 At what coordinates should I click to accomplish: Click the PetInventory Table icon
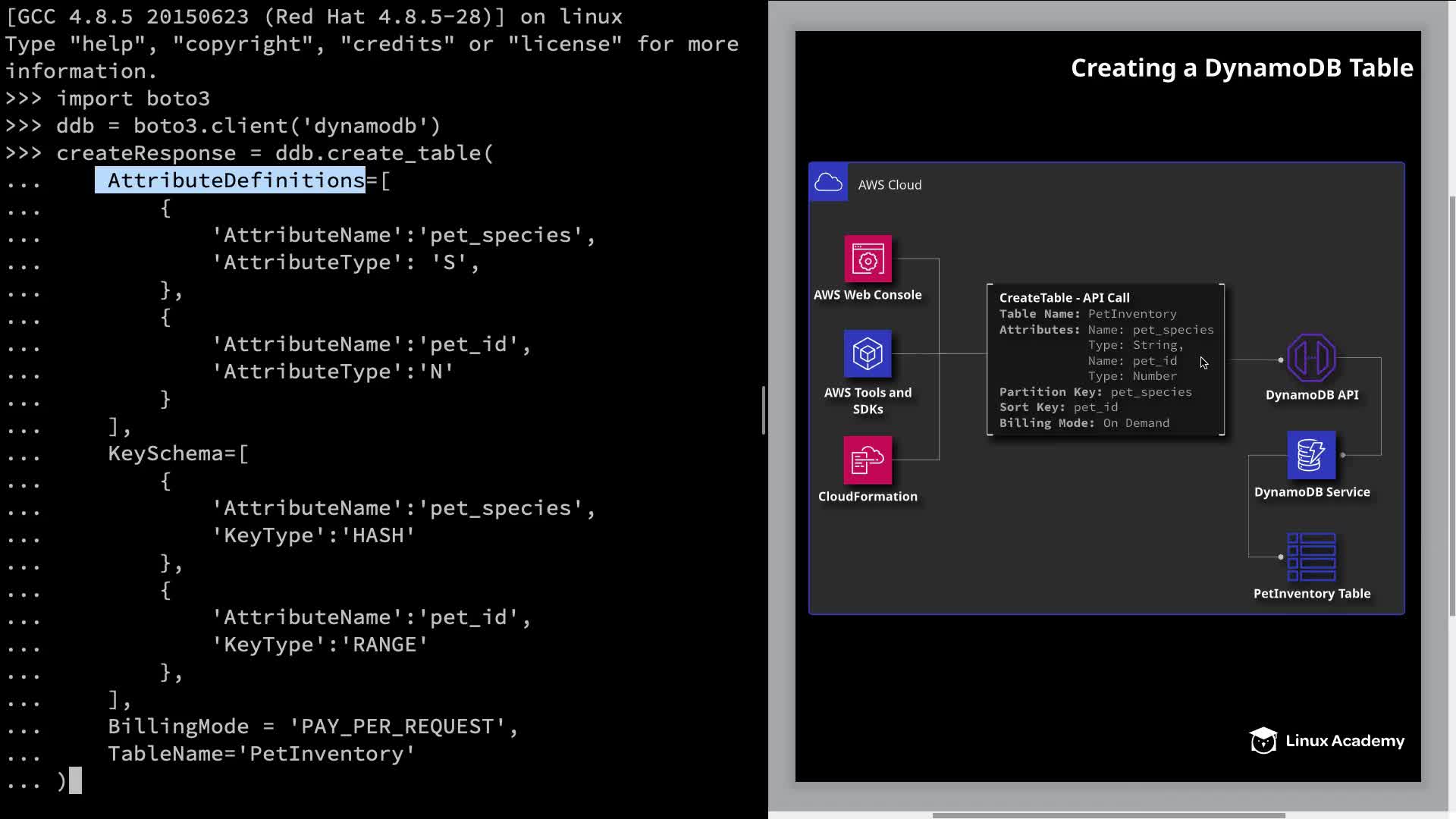pyautogui.click(x=1311, y=557)
